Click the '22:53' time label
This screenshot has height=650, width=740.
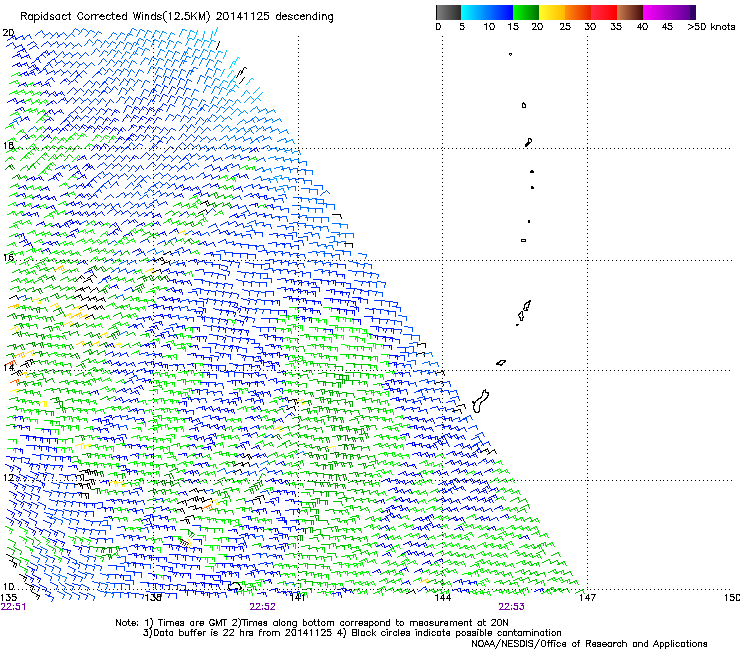pyautogui.click(x=512, y=607)
